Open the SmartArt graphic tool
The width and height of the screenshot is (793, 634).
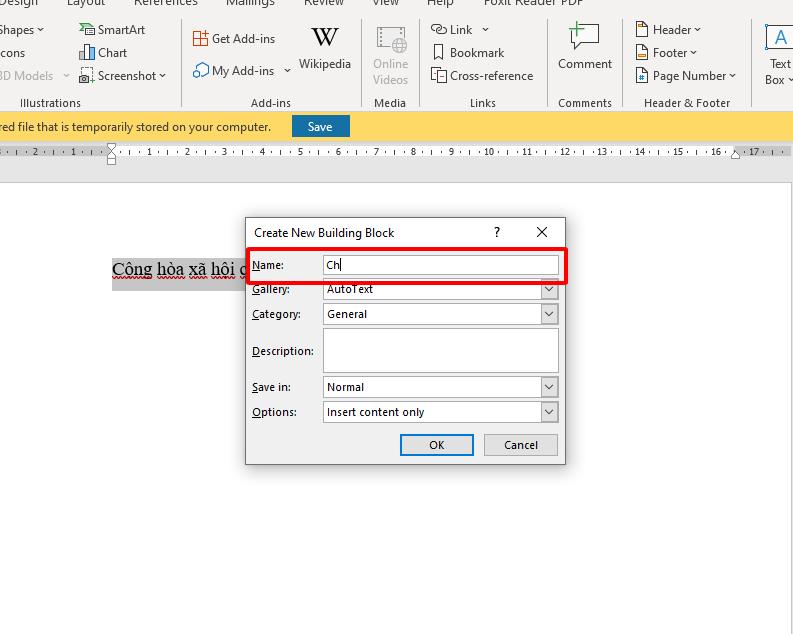click(112, 30)
